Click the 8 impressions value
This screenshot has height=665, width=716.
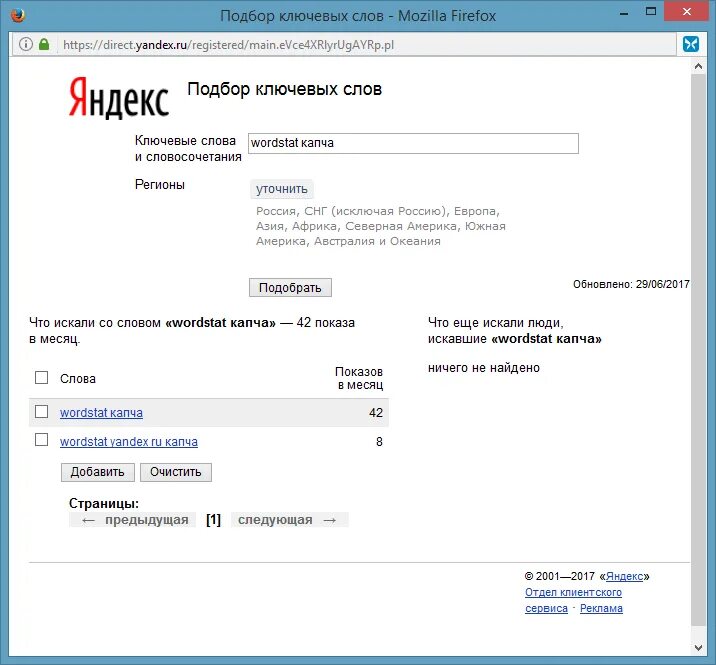pos(379,442)
